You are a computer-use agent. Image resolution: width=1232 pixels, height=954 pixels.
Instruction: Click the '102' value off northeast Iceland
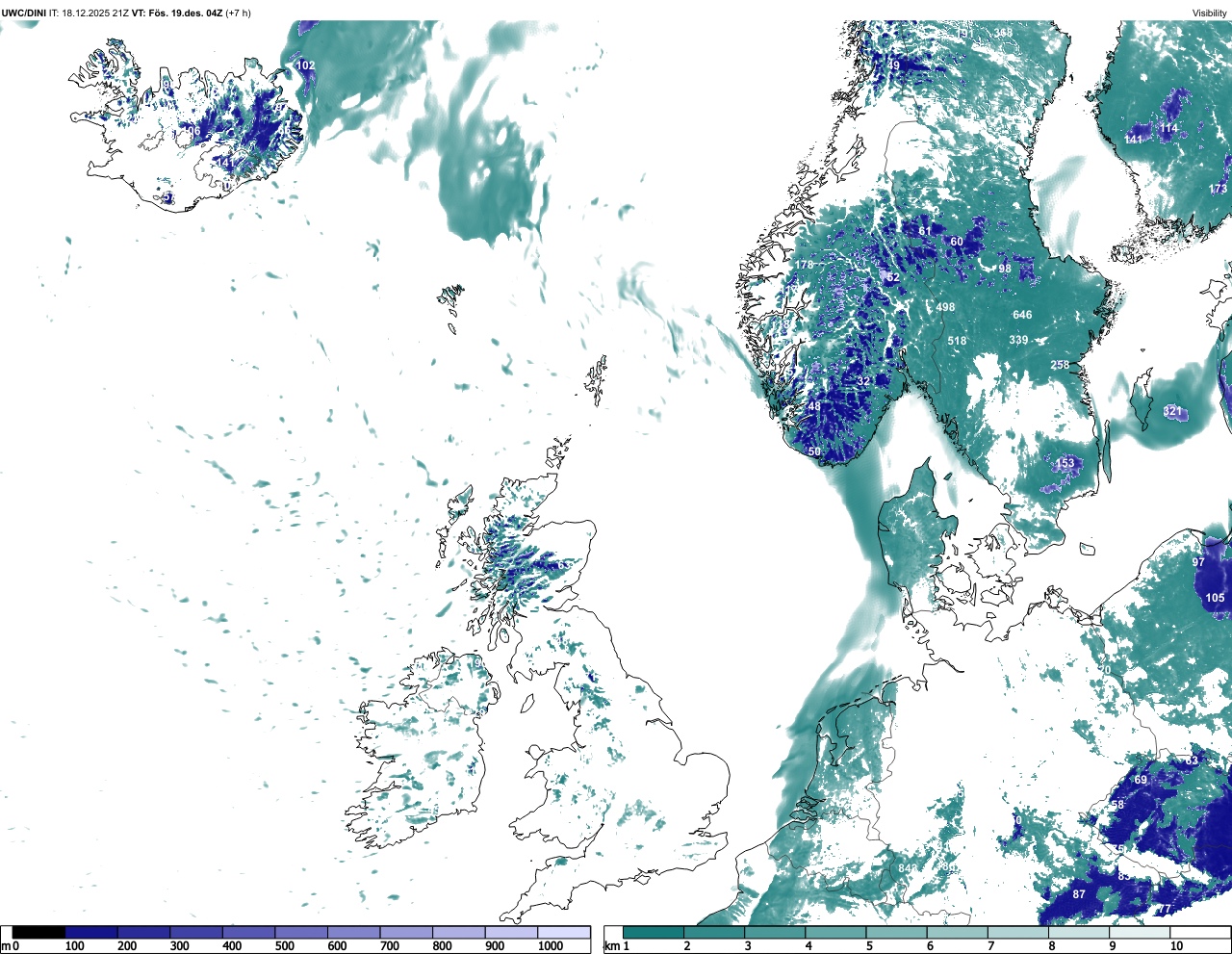(x=305, y=65)
